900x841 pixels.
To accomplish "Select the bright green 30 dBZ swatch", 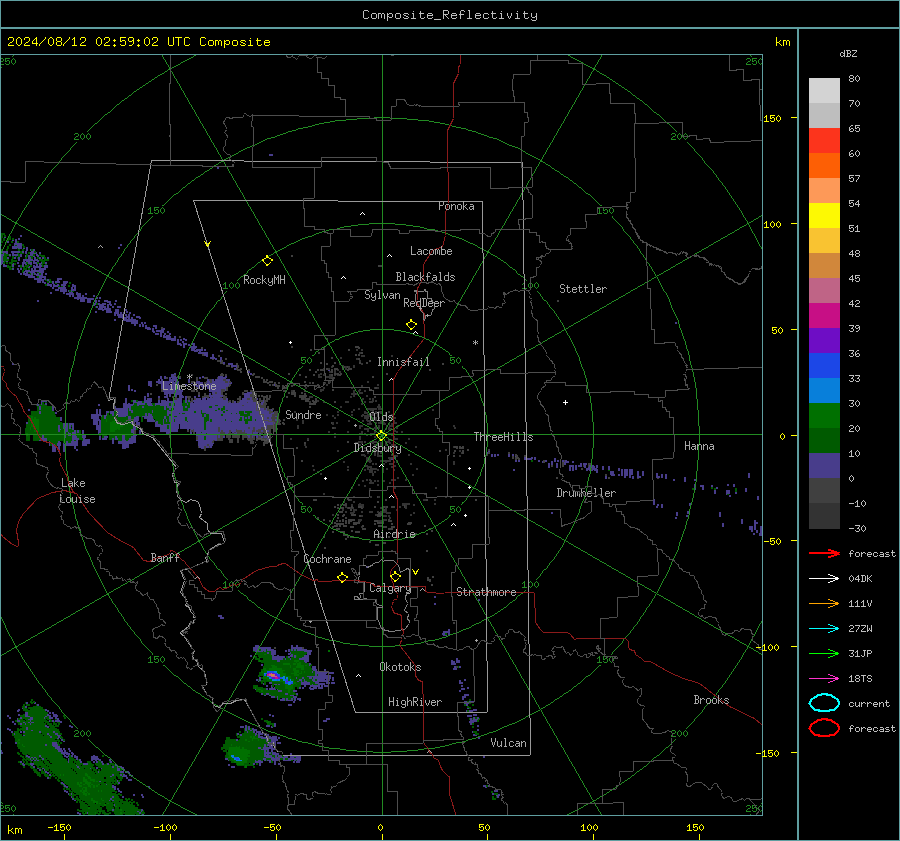I will (824, 415).
